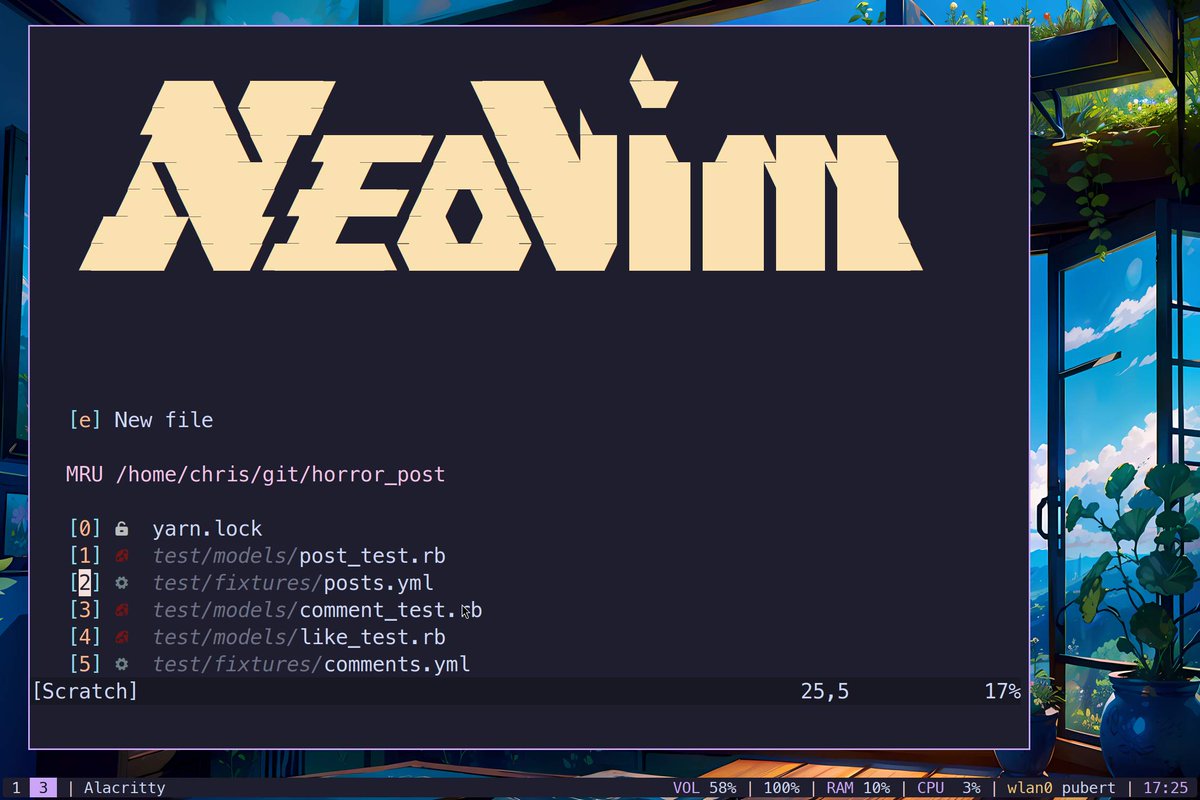The height and width of the screenshot is (800, 1200).
Task: Click the lock icon beside yarn.lock
Action: click(x=121, y=529)
